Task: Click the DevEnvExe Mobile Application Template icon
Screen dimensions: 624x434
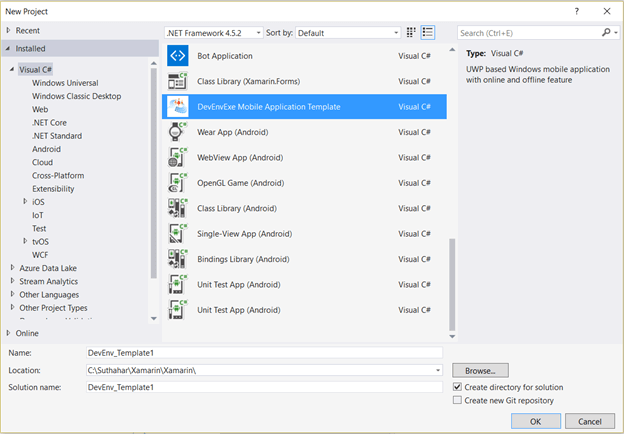Action: tap(177, 107)
